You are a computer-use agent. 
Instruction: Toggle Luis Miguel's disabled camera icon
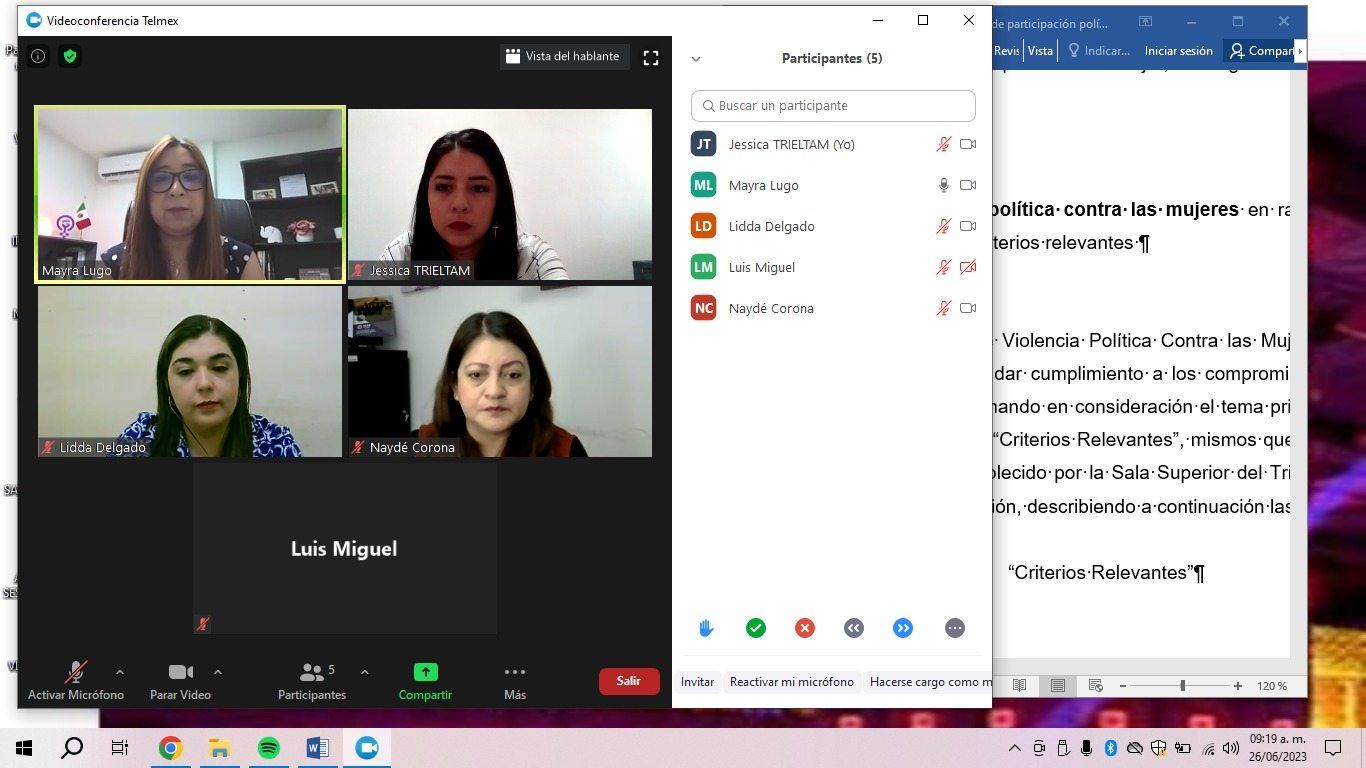click(x=968, y=268)
